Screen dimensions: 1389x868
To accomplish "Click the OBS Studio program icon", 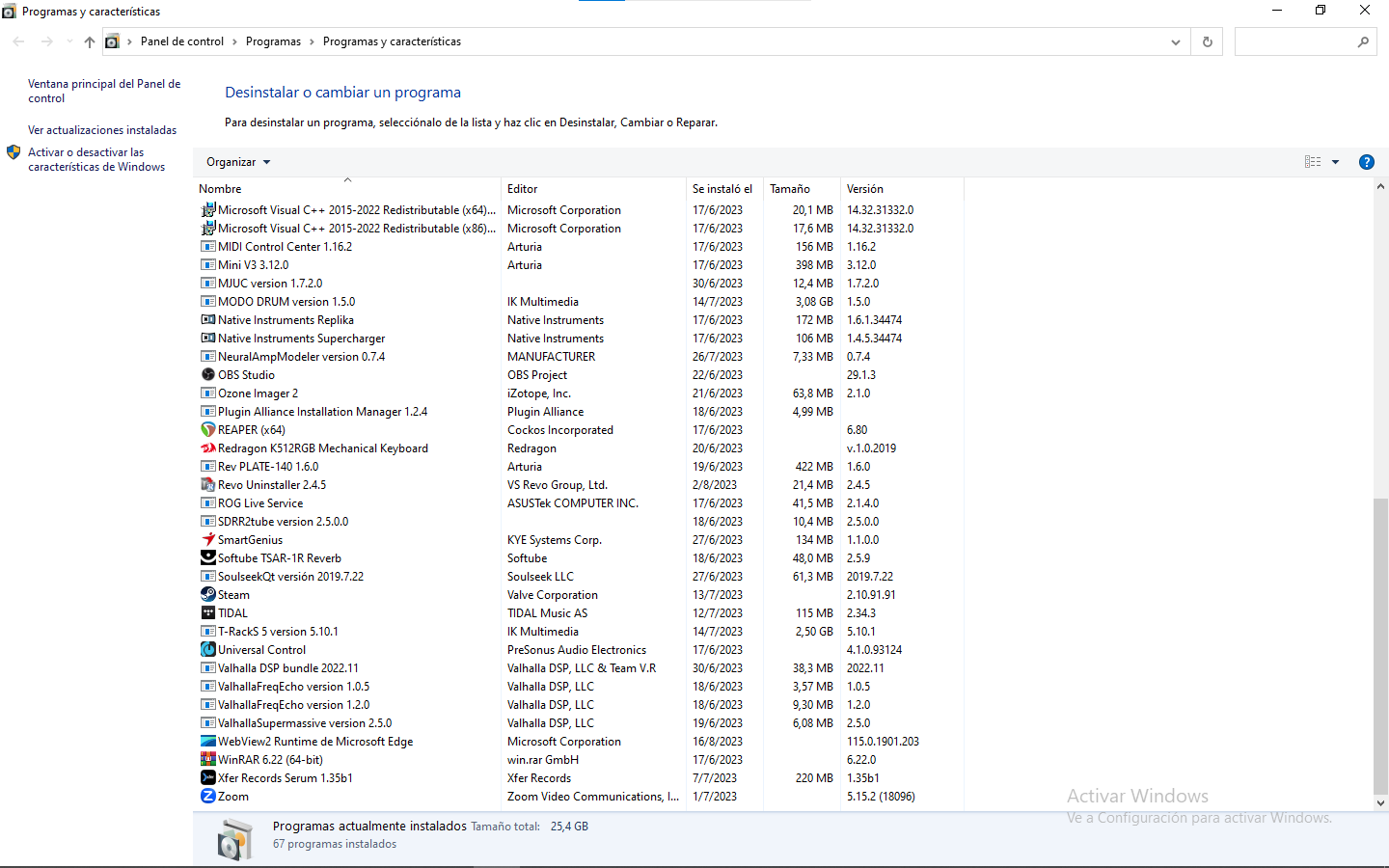I will [x=207, y=375].
